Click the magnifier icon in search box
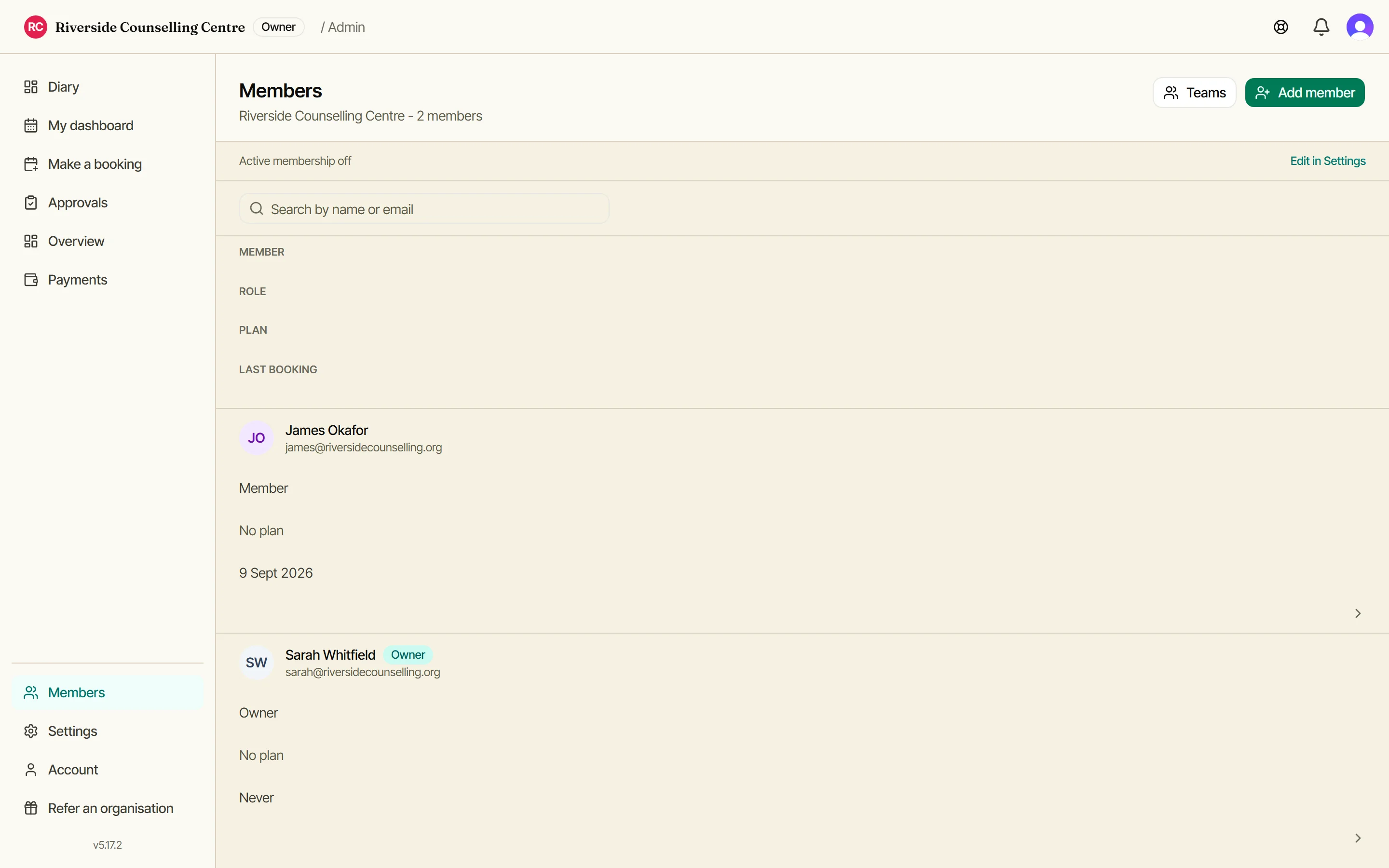The image size is (1389, 868). 257,208
